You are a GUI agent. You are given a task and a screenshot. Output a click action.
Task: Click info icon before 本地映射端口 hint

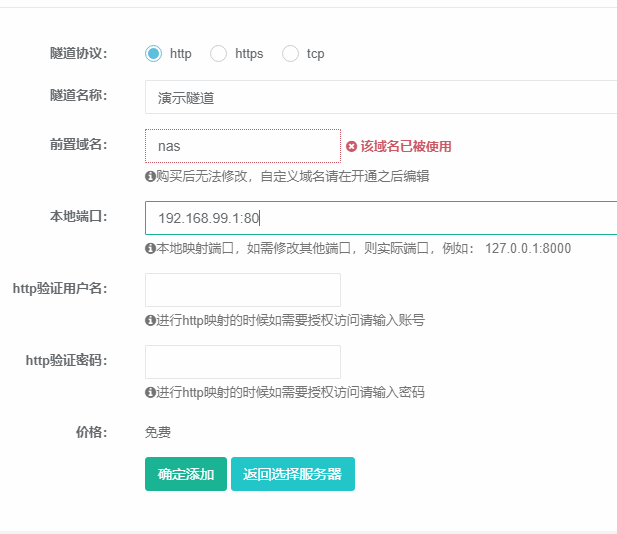coord(150,248)
